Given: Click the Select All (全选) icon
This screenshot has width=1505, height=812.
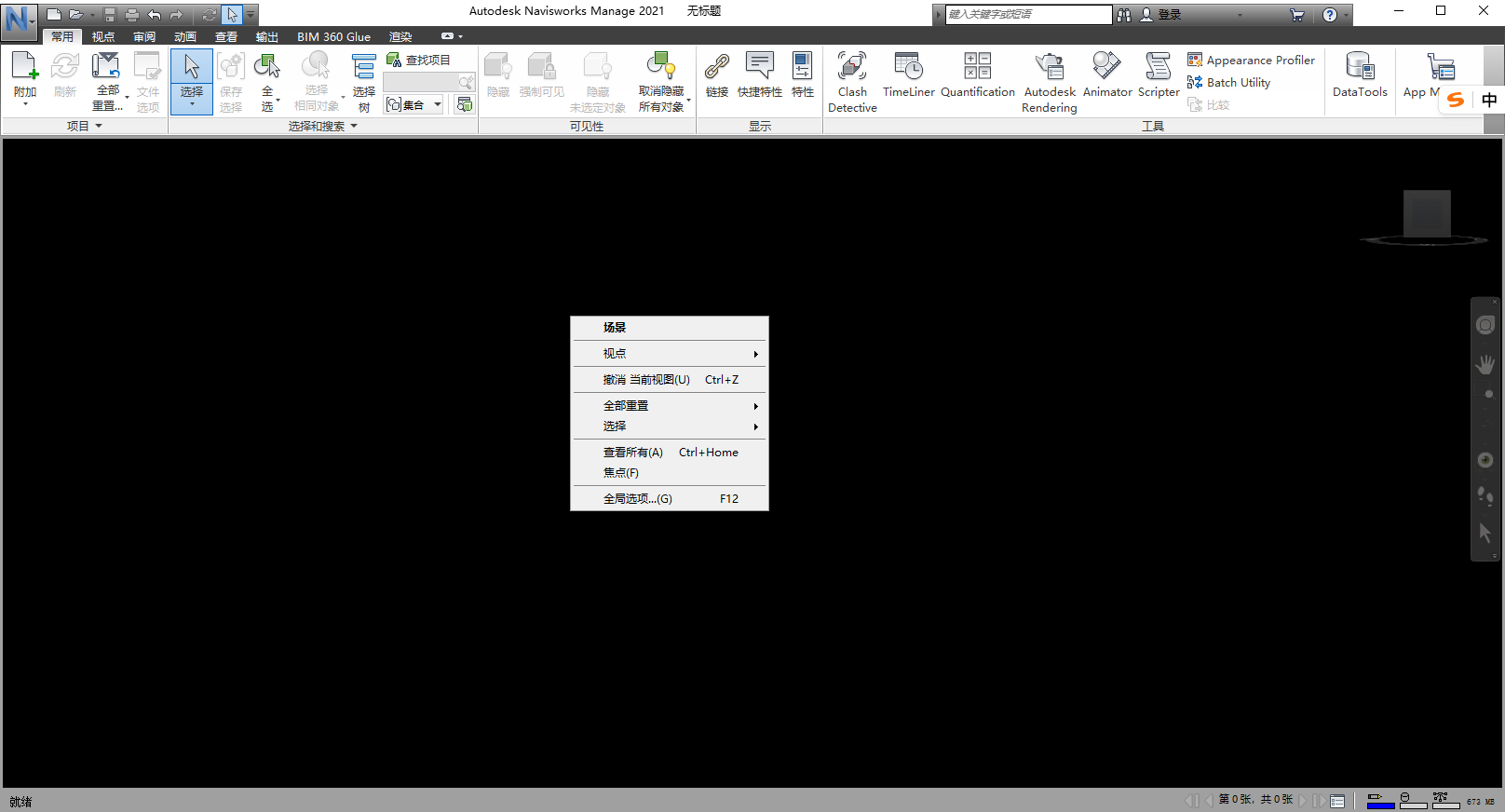Looking at the screenshot, I should pos(267,67).
